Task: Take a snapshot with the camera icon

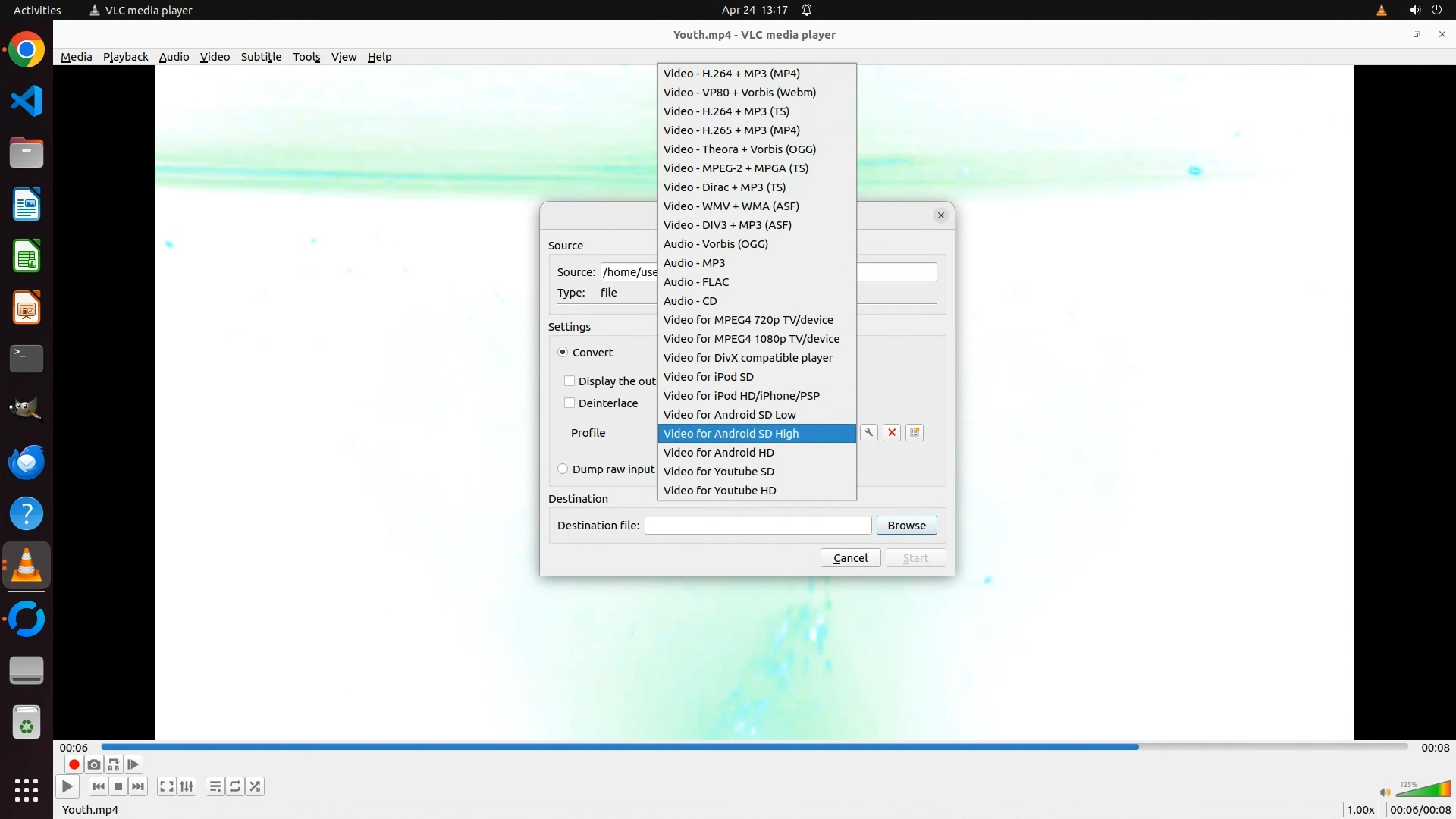Action: point(93,764)
